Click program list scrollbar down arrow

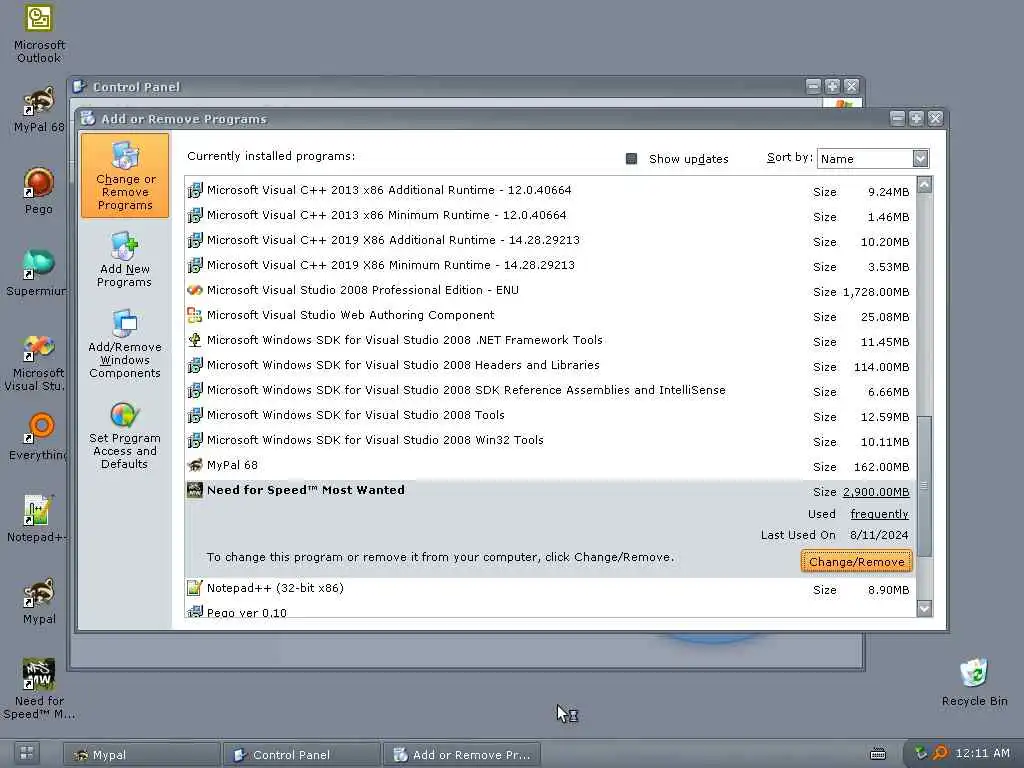tap(924, 608)
